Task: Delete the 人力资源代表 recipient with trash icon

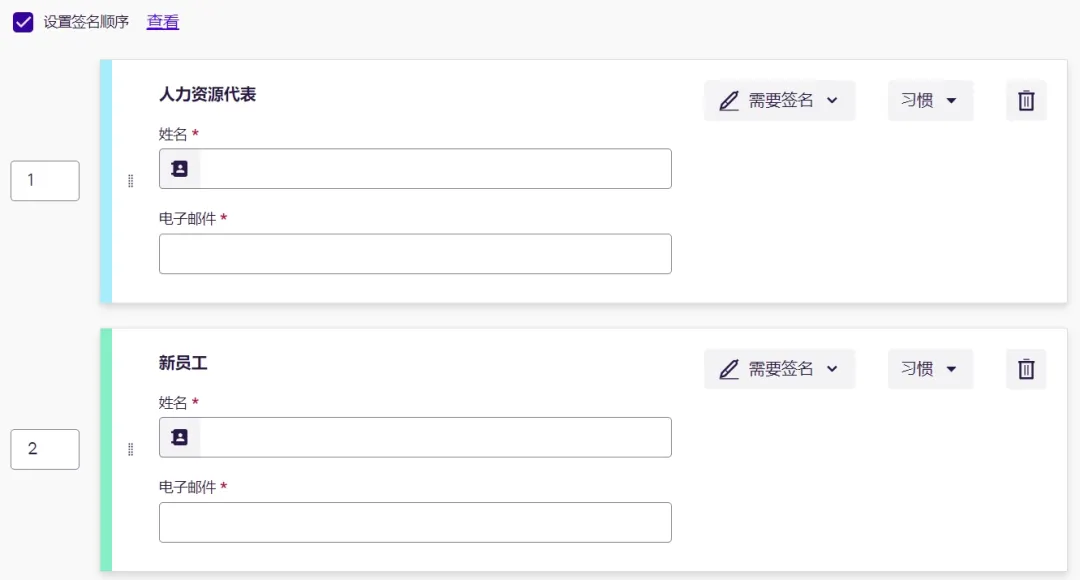Action: [1026, 101]
